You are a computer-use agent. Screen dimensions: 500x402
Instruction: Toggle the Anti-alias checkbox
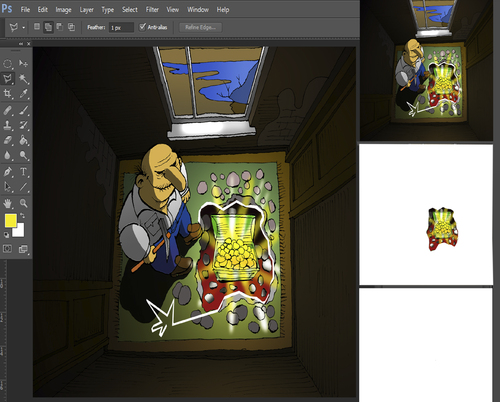[143, 27]
